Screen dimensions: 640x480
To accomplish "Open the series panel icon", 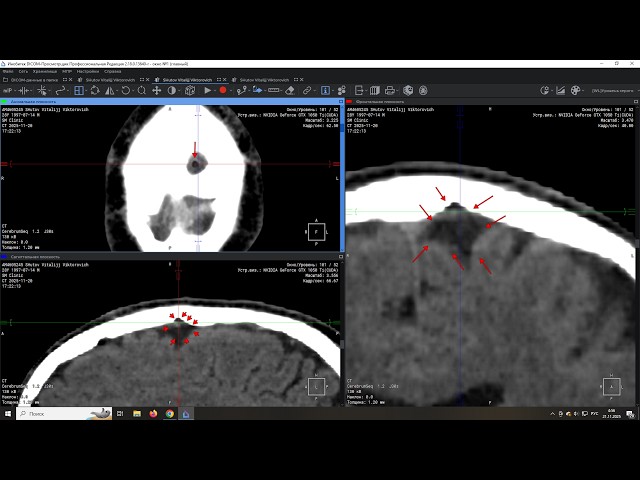I will click(x=375, y=91).
